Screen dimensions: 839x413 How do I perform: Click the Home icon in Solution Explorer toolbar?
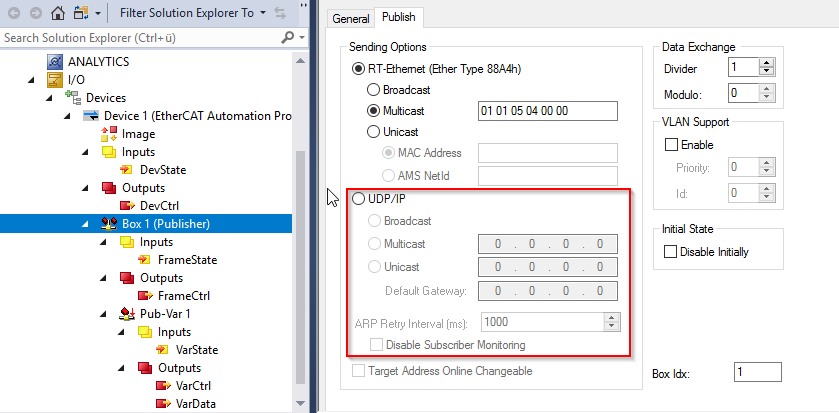click(57, 13)
